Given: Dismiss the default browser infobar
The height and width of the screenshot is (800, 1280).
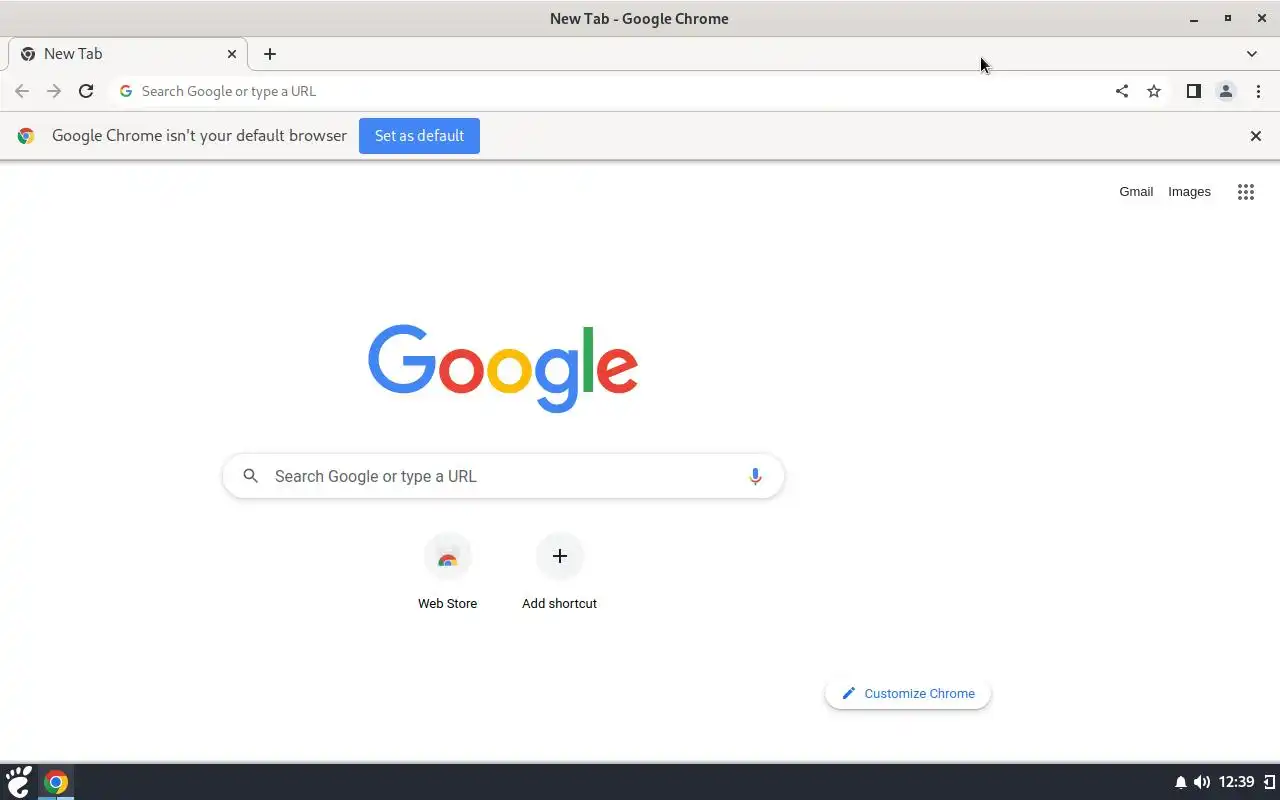Looking at the screenshot, I should tap(1256, 136).
